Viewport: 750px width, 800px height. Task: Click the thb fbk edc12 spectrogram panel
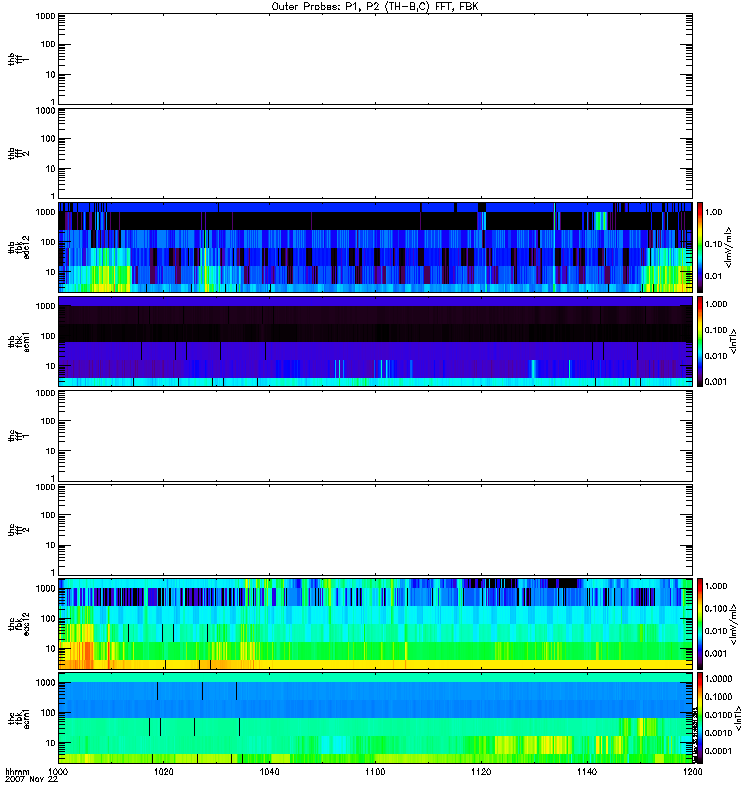(374, 246)
